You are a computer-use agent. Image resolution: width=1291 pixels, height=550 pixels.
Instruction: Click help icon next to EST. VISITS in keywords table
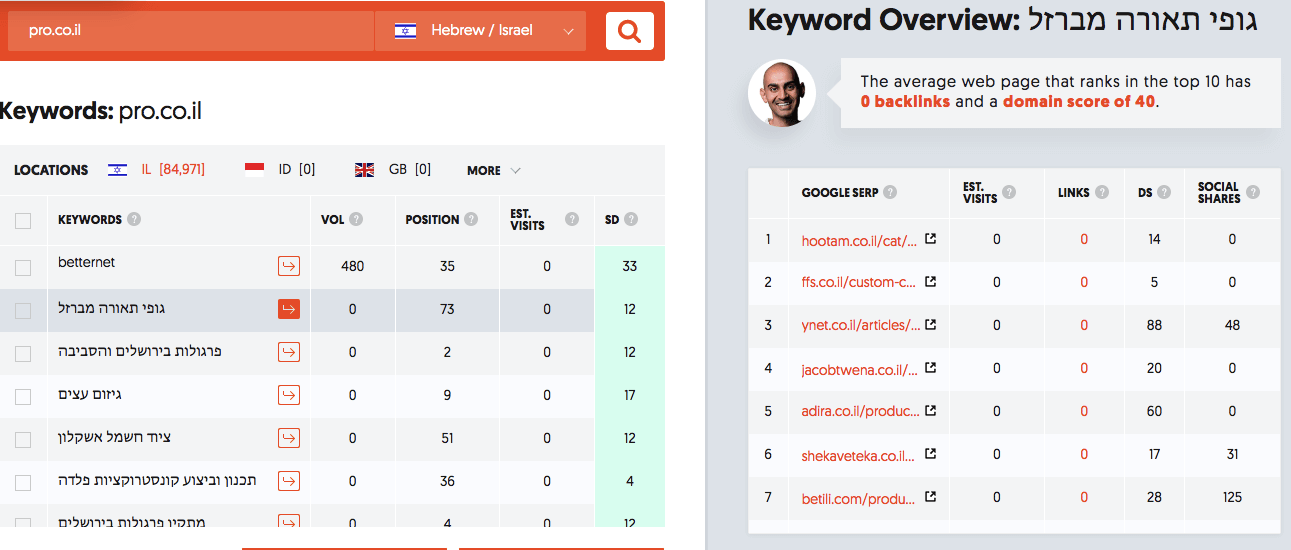pos(571,219)
